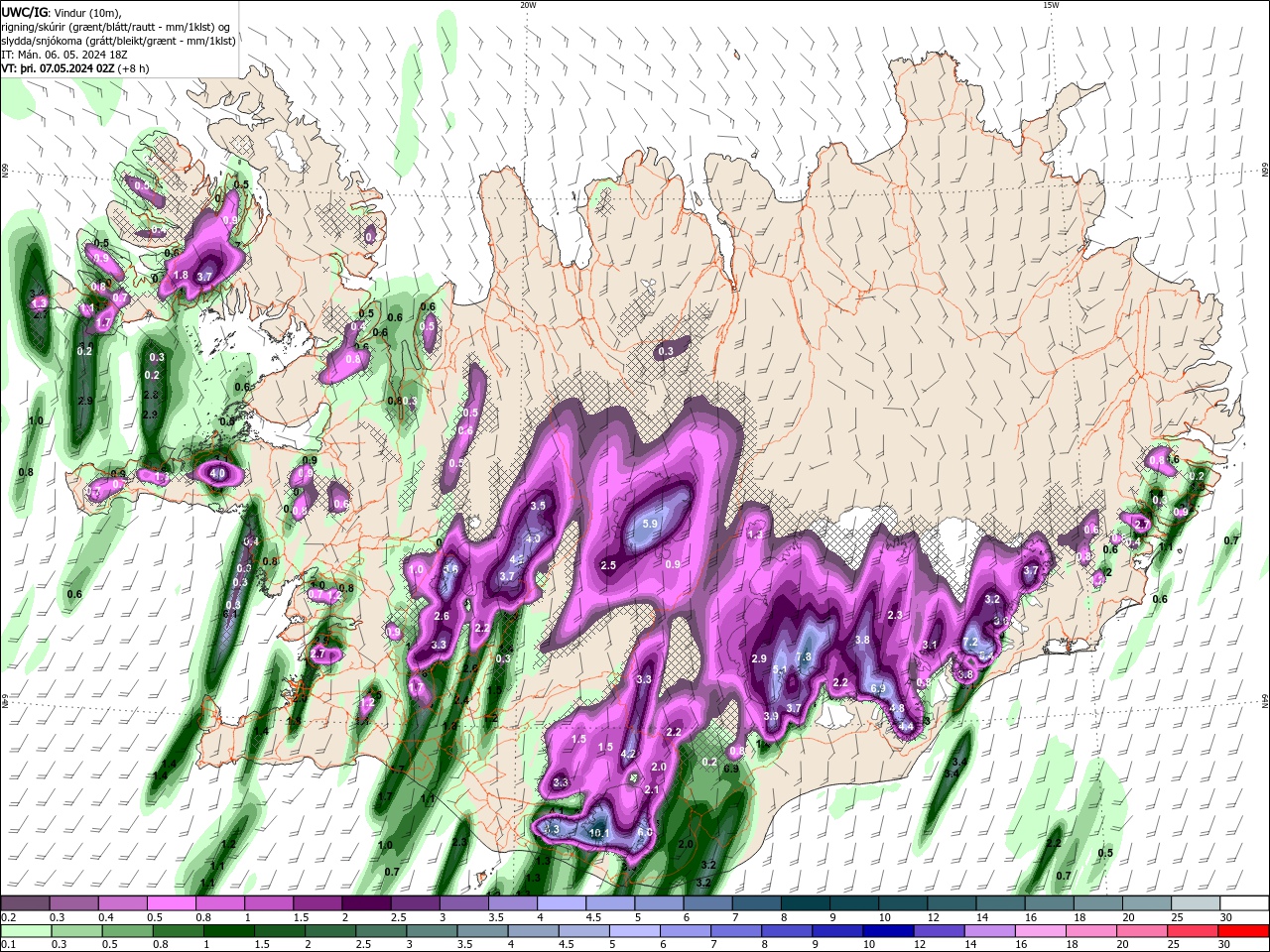Click the light grey swatch between 25 and 30, upper legend
The height and width of the screenshot is (952, 1270).
coord(1197,903)
